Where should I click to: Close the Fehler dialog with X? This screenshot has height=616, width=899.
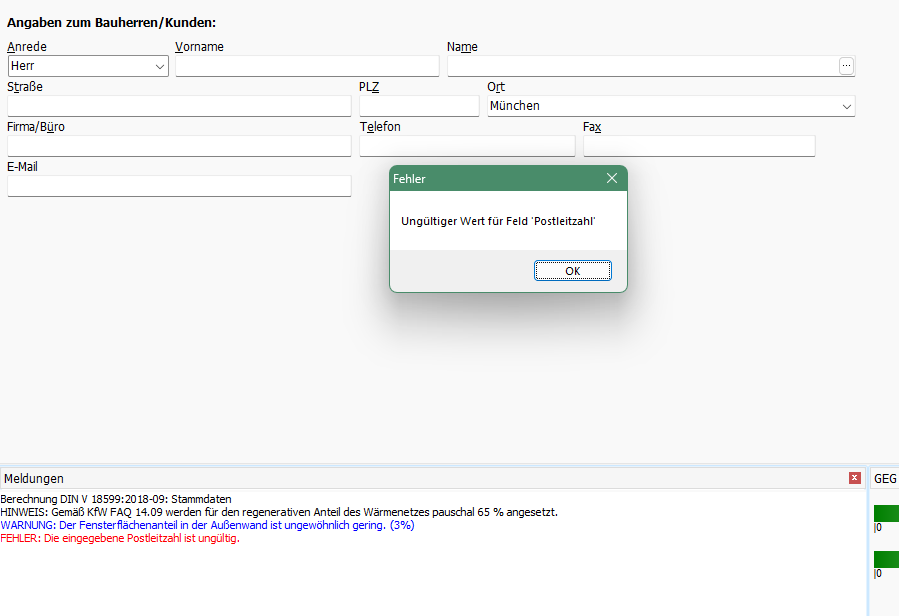(x=612, y=178)
